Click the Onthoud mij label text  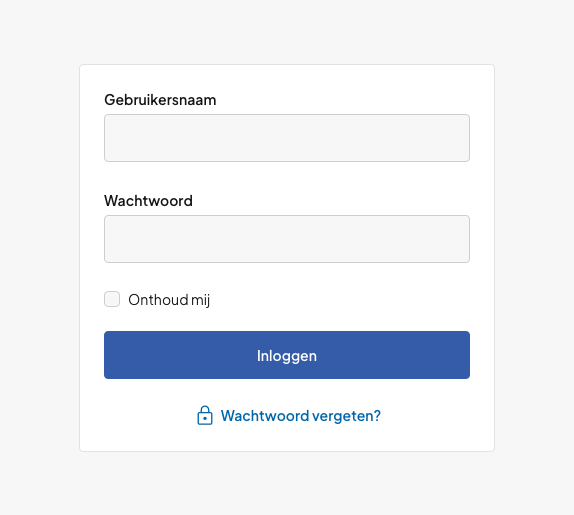[x=169, y=300]
